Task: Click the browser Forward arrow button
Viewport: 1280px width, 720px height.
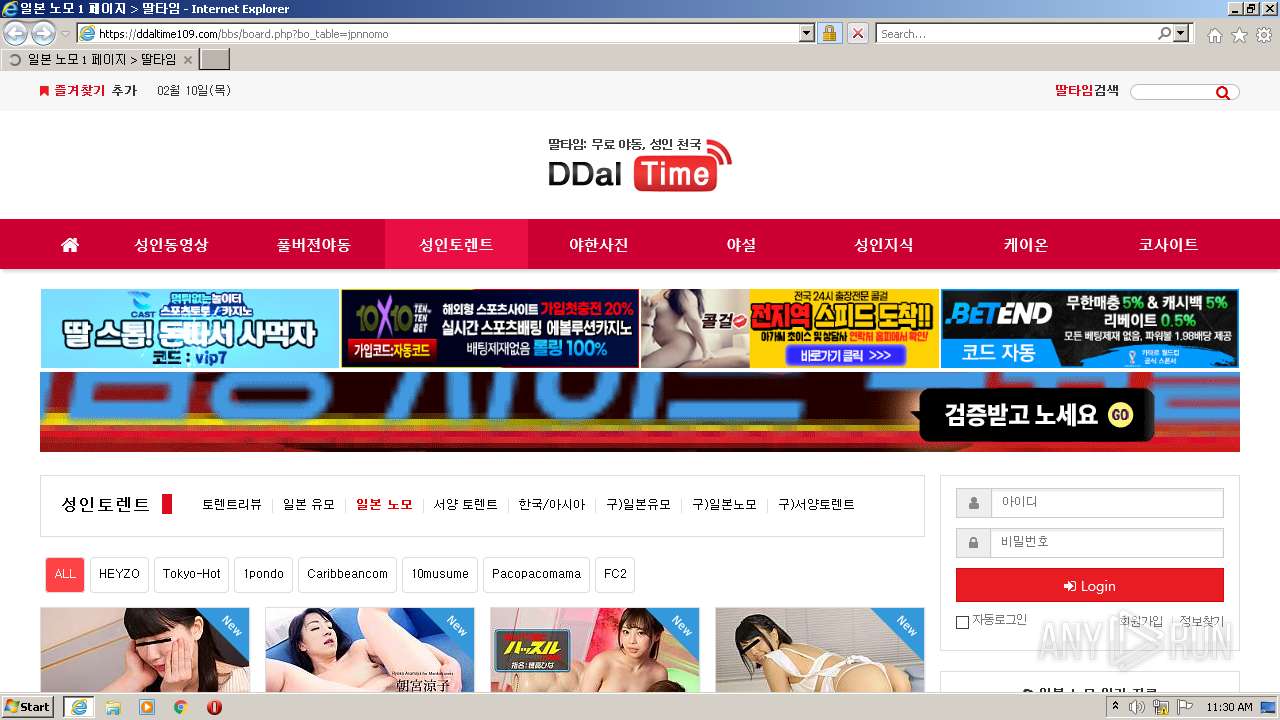Action: click(43, 33)
